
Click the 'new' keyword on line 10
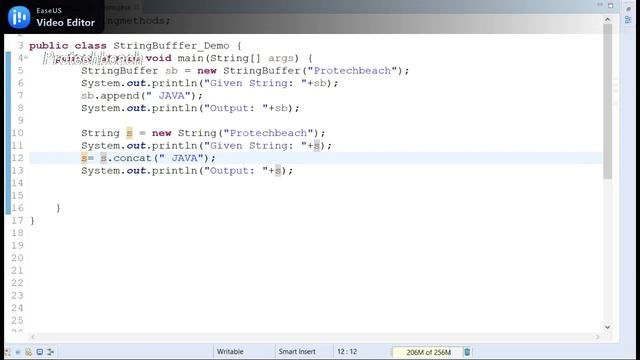click(162, 133)
